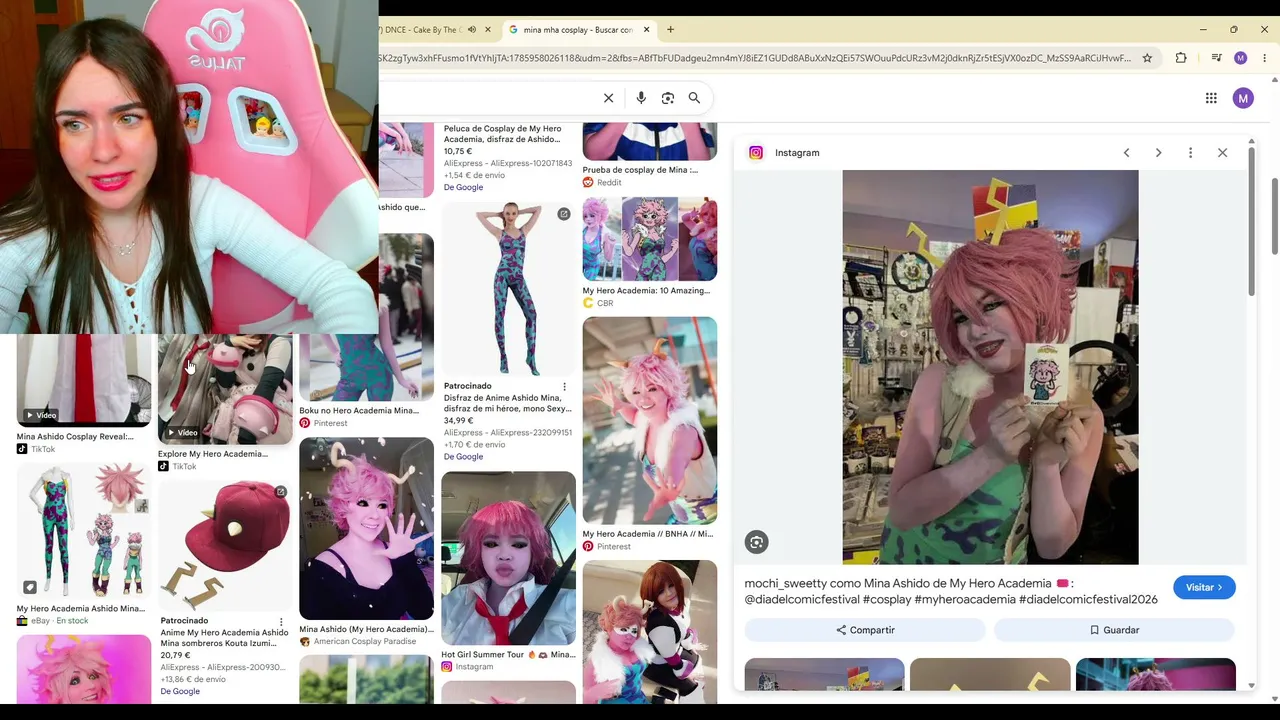1280x720 pixels.
Task: Select the 'mina mha cosplay - Buscar con' tab
Action: [x=578, y=30]
